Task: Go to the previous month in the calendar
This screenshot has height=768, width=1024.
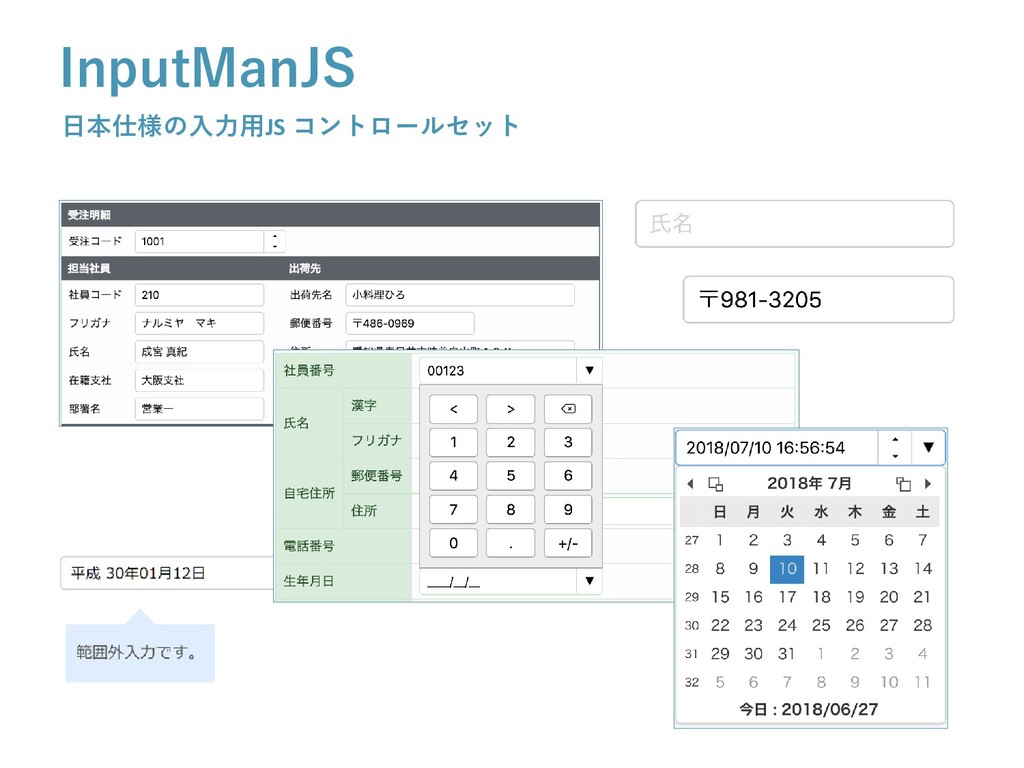Action: [x=690, y=484]
